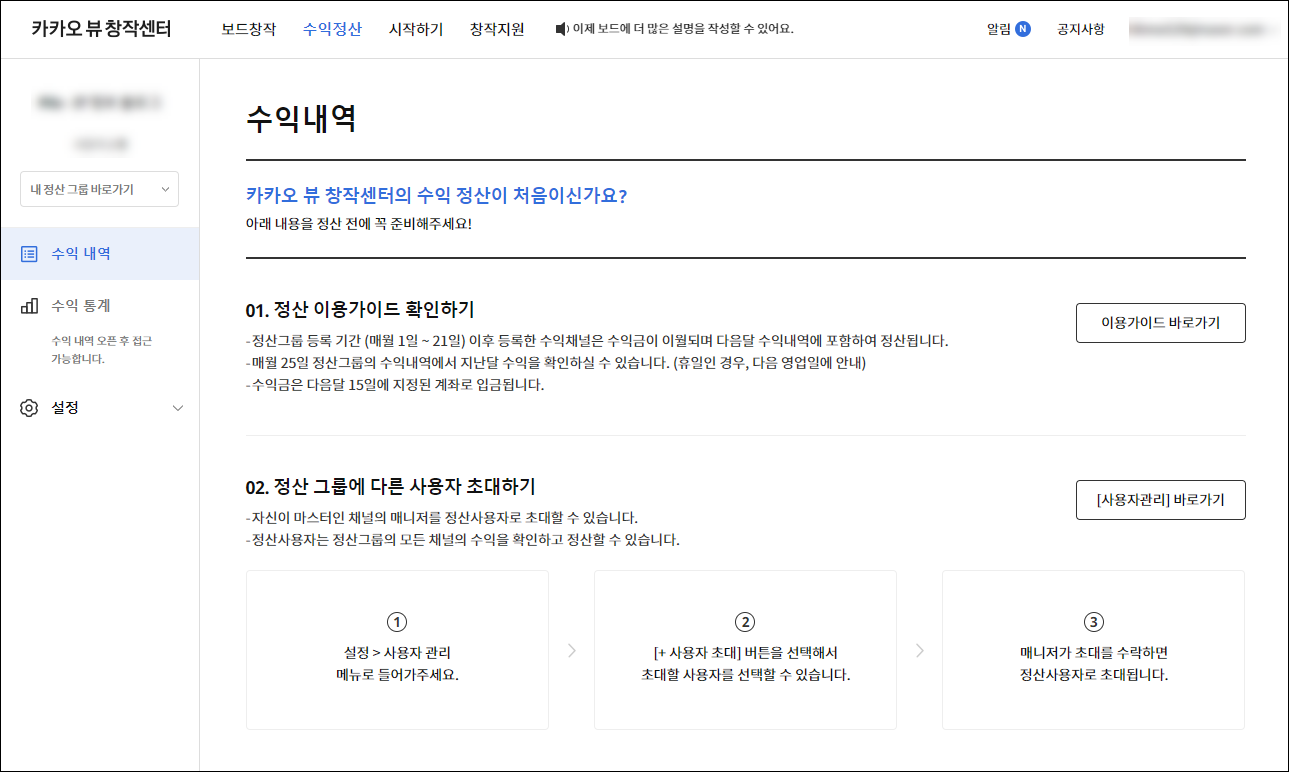Image resolution: width=1289 pixels, height=772 pixels.
Task: Open the 보드창작 menu
Action: pos(249,29)
